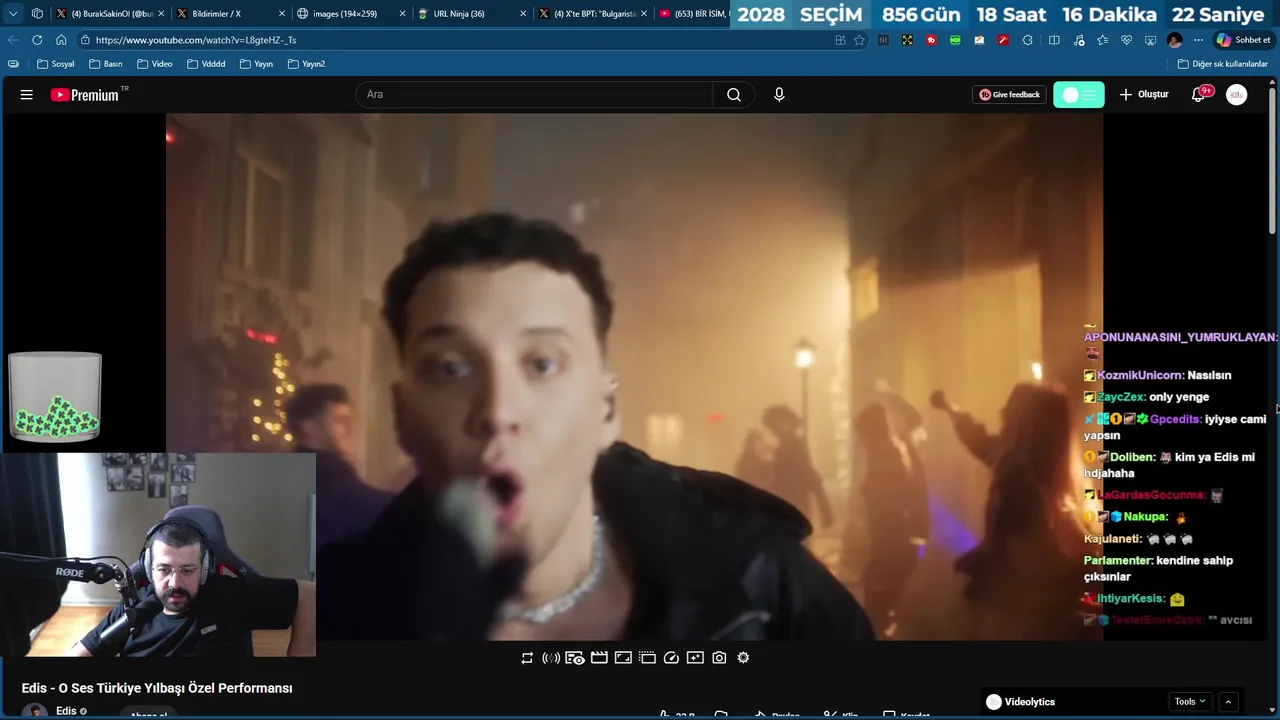The height and width of the screenshot is (720, 1280).
Task: Open enhancer settings gear below player
Action: pos(743,658)
